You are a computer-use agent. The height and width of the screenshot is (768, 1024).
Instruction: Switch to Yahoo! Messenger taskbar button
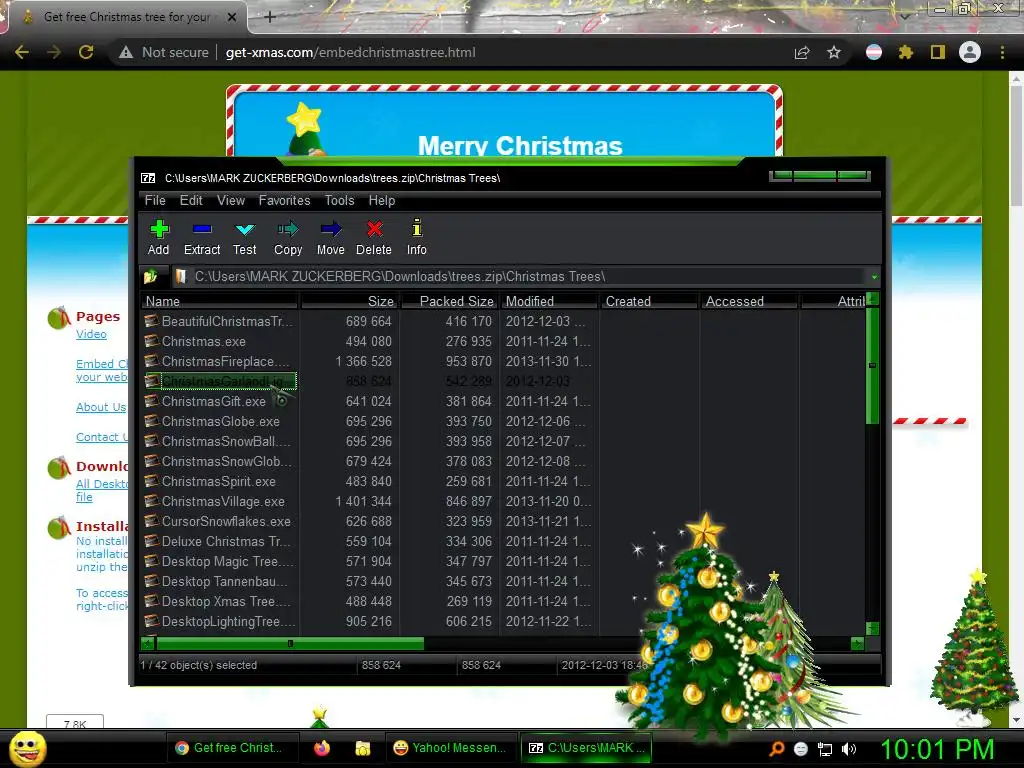[x=449, y=748]
